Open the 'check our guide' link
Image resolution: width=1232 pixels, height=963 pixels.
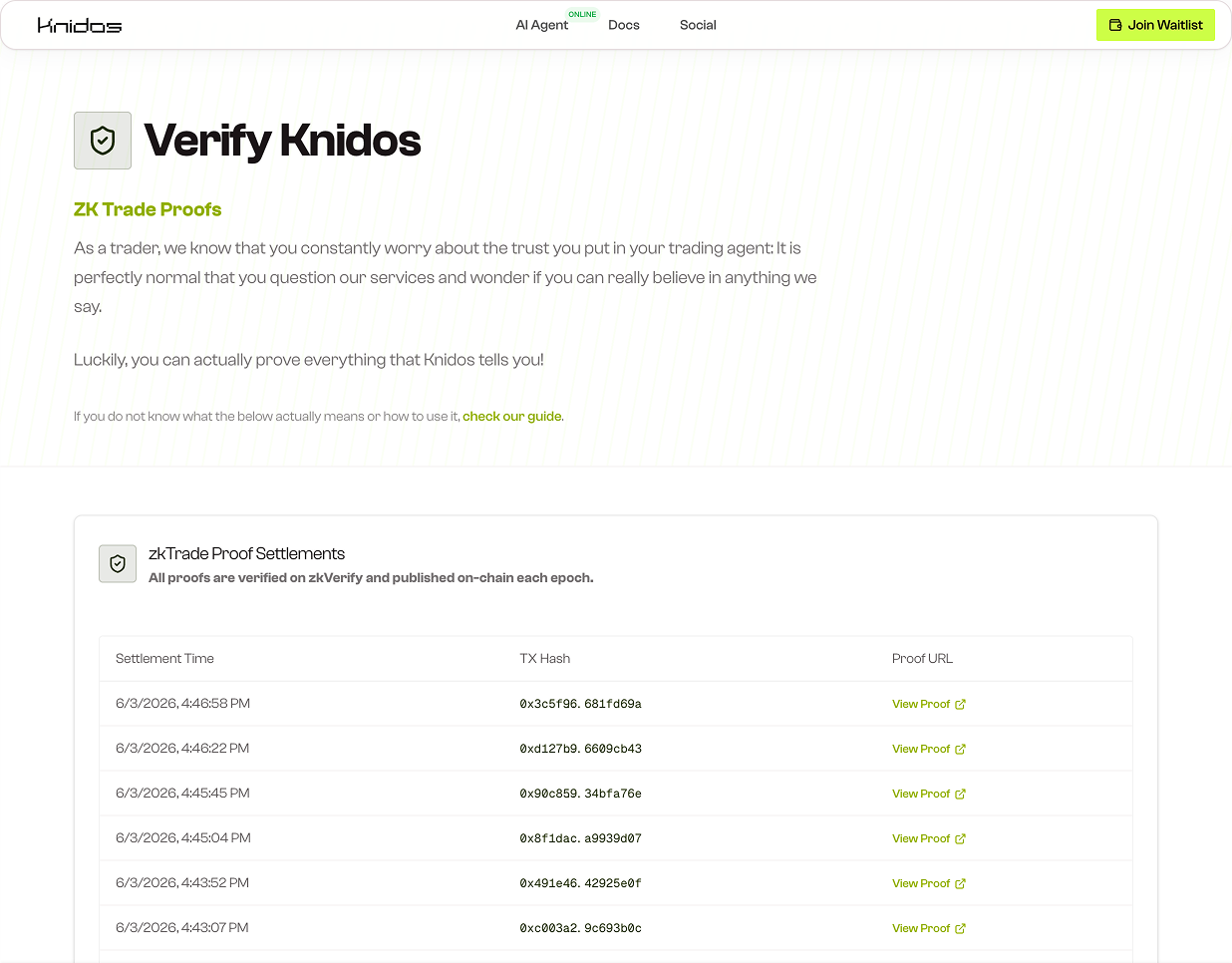[512, 417]
